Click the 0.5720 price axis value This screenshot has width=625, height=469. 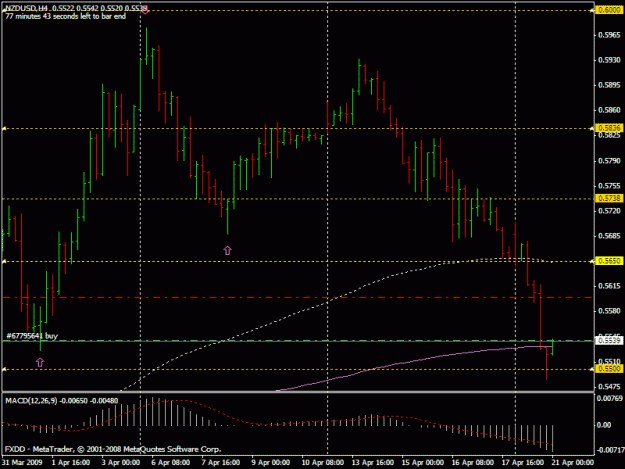click(x=609, y=210)
